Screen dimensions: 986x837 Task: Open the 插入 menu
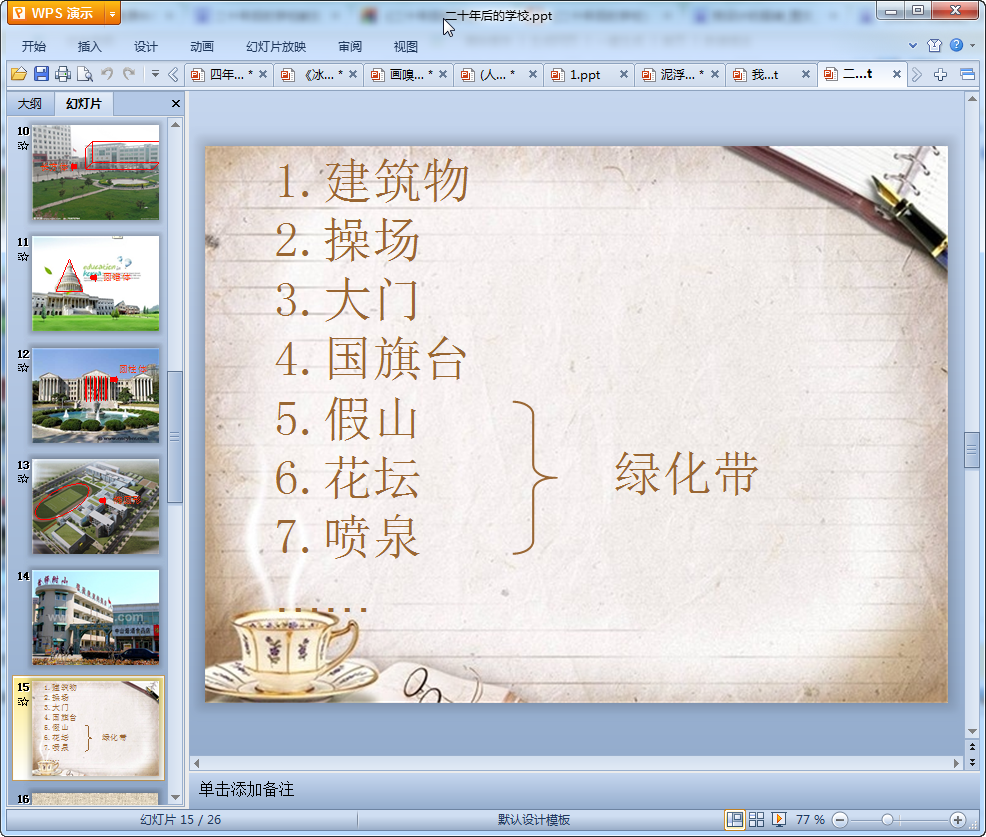[90, 46]
